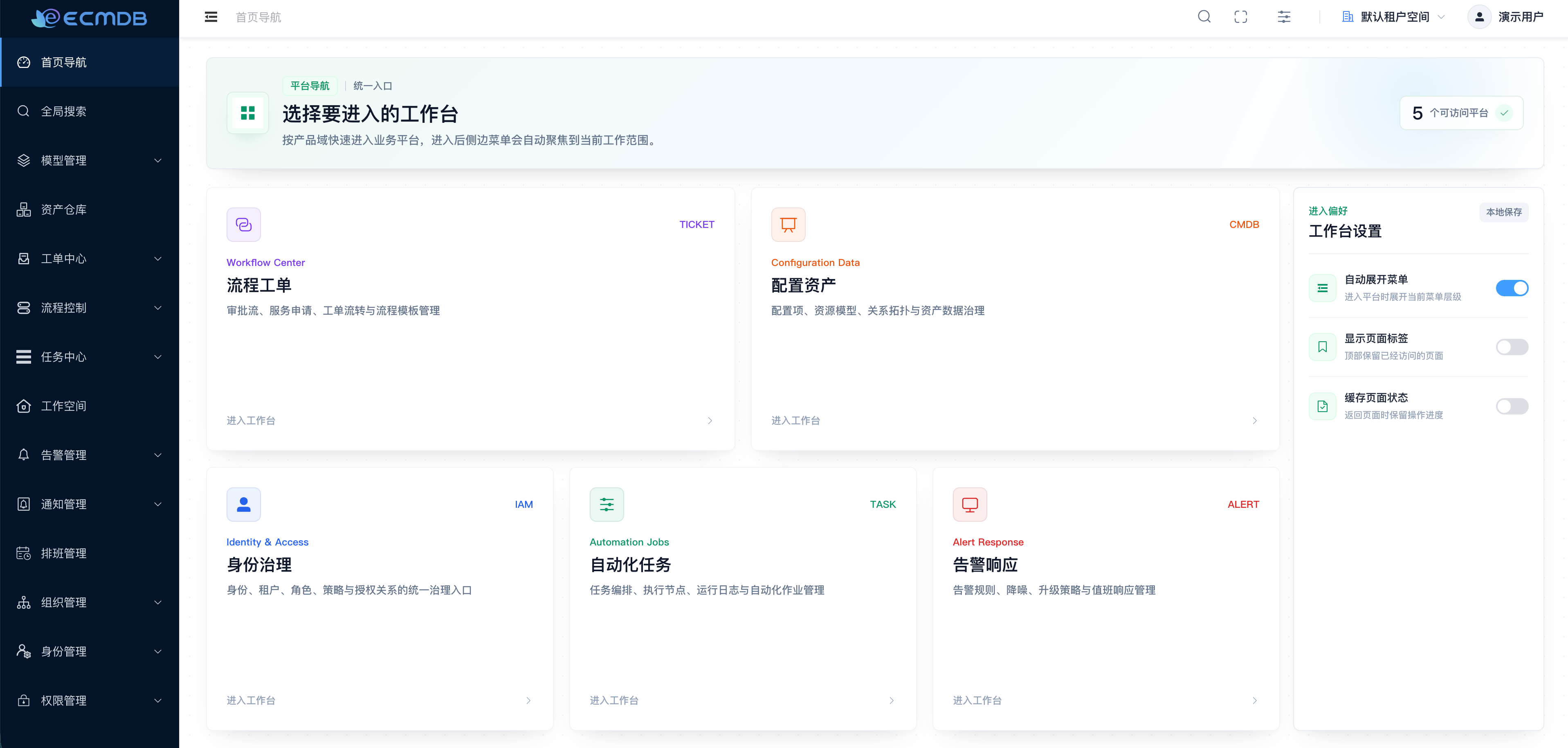Click the 流程控制 server icon
Screen dimensions: 1568x748
click(24, 308)
